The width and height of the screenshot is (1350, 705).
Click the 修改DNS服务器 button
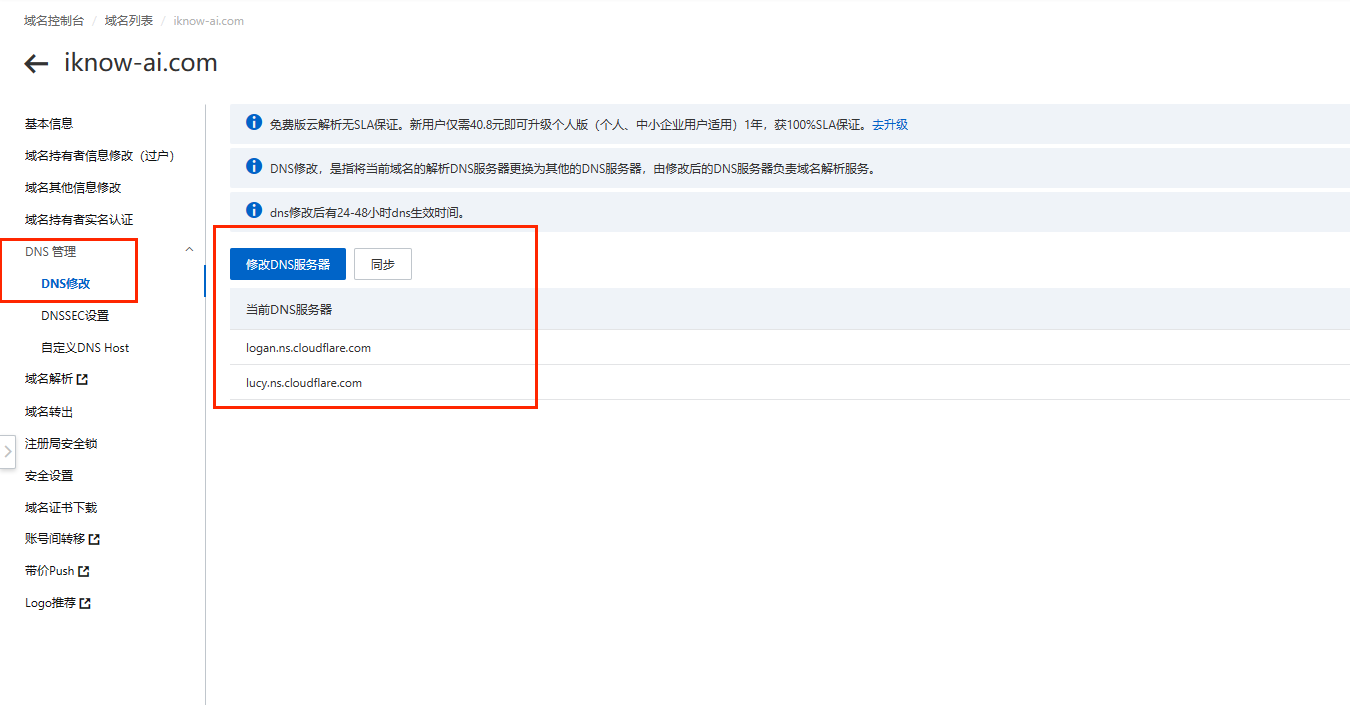click(x=288, y=264)
